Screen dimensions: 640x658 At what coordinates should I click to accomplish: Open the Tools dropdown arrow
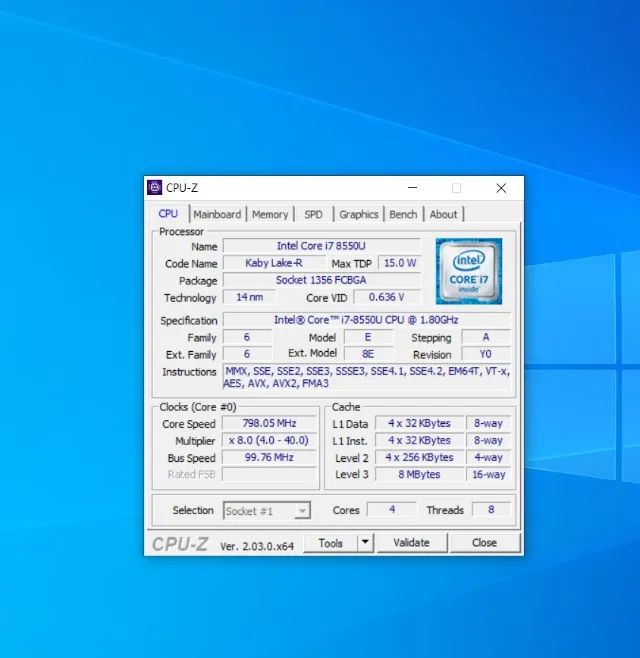coord(366,543)
